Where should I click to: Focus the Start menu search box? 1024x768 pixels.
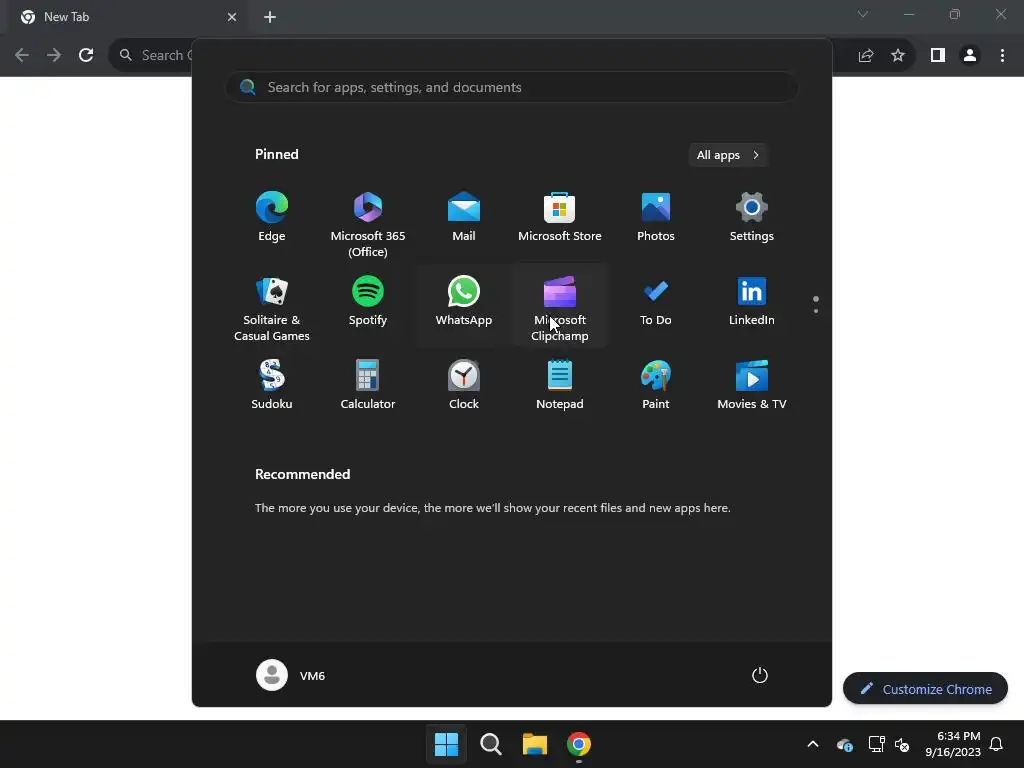click(512, 87)
